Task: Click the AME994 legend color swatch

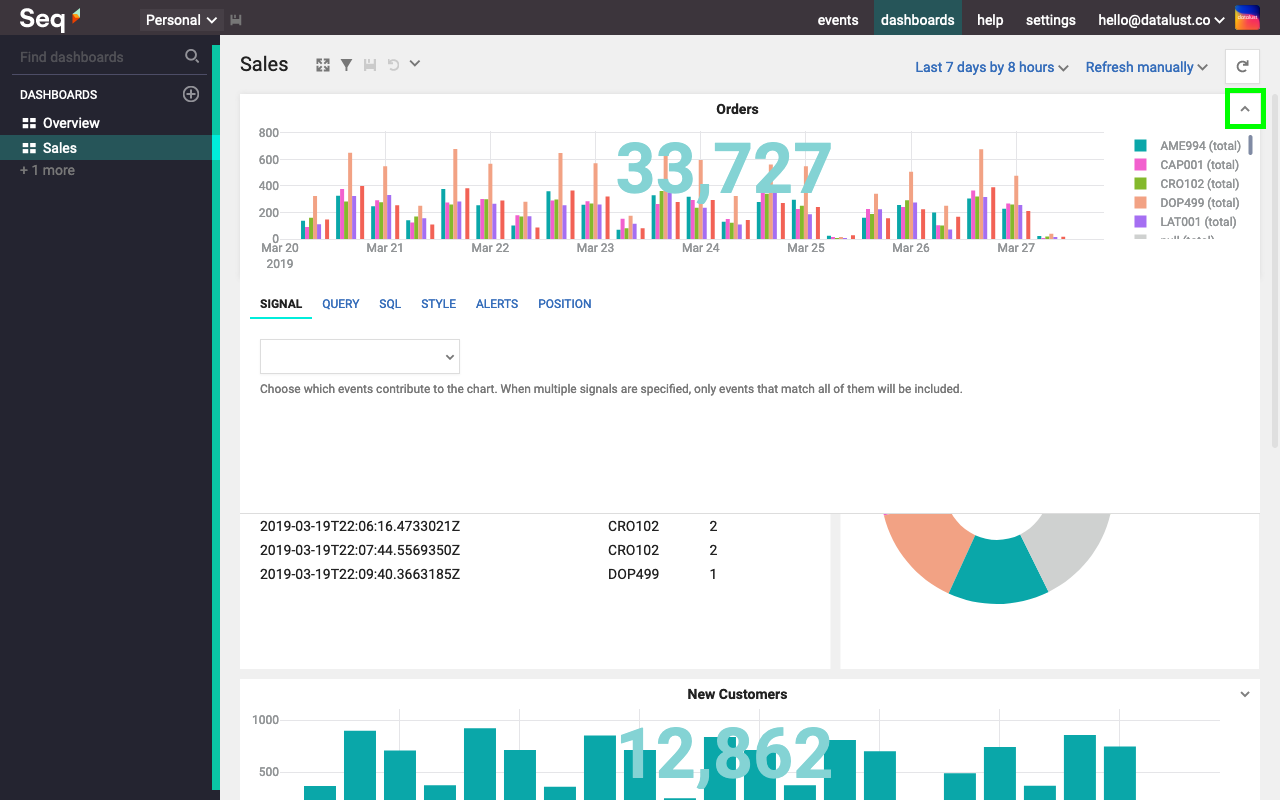Action: coord(1140,146)
